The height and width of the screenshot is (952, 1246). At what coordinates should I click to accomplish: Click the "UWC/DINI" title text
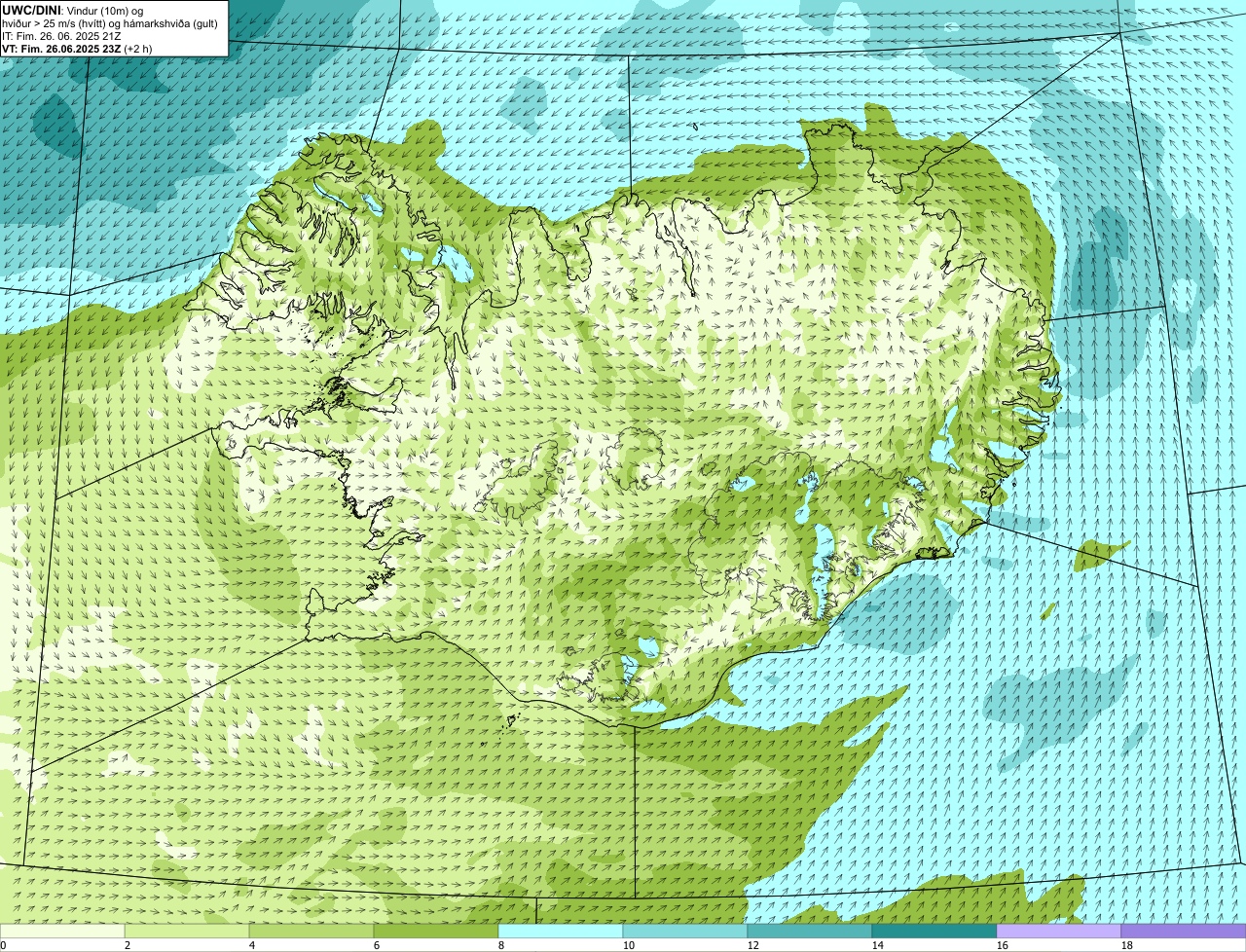pos(32,10)
